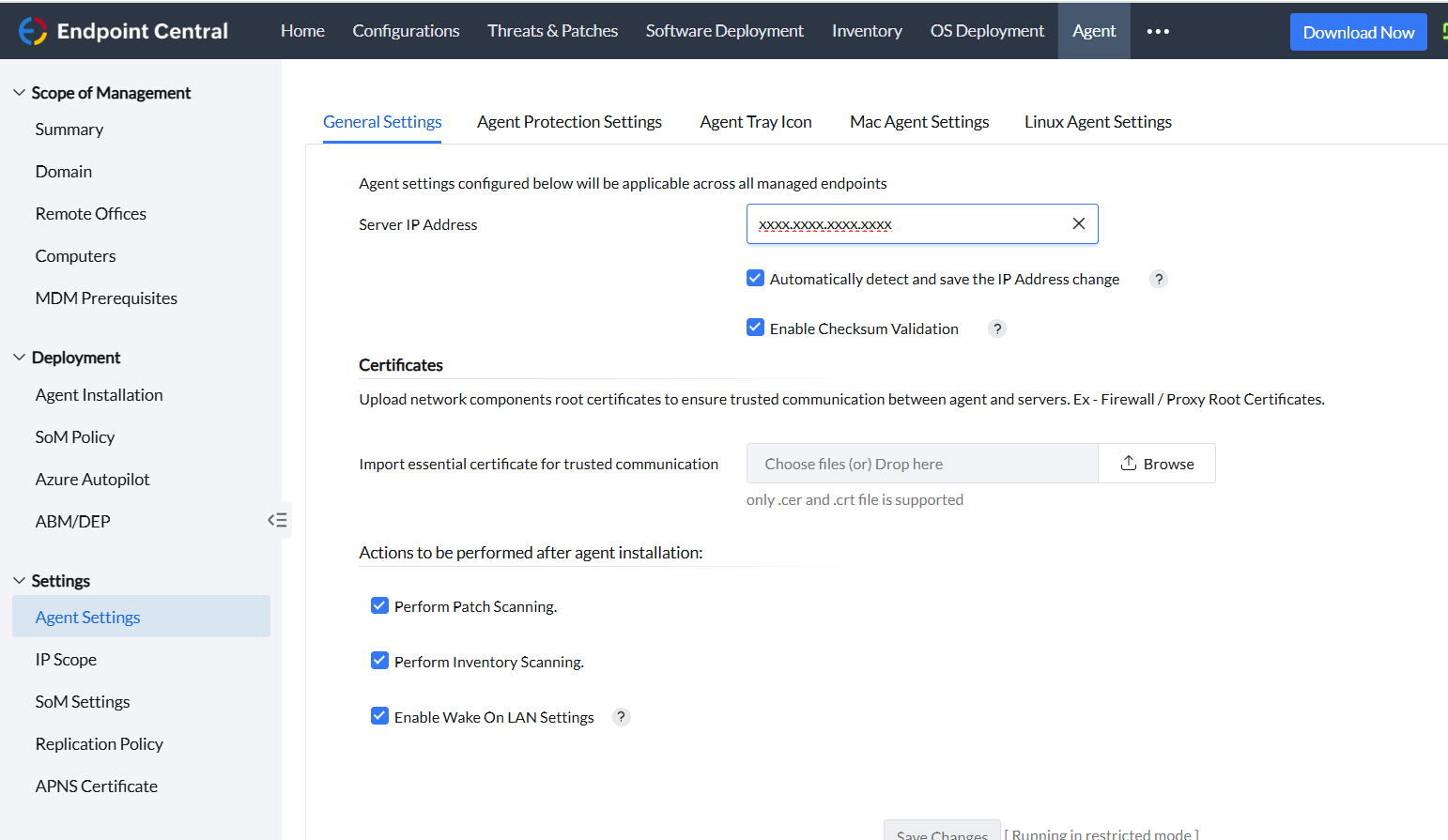Switch to Mac Agent Settings tab
The width and height of the screenshot is (1448, 840).
[919, 122]
